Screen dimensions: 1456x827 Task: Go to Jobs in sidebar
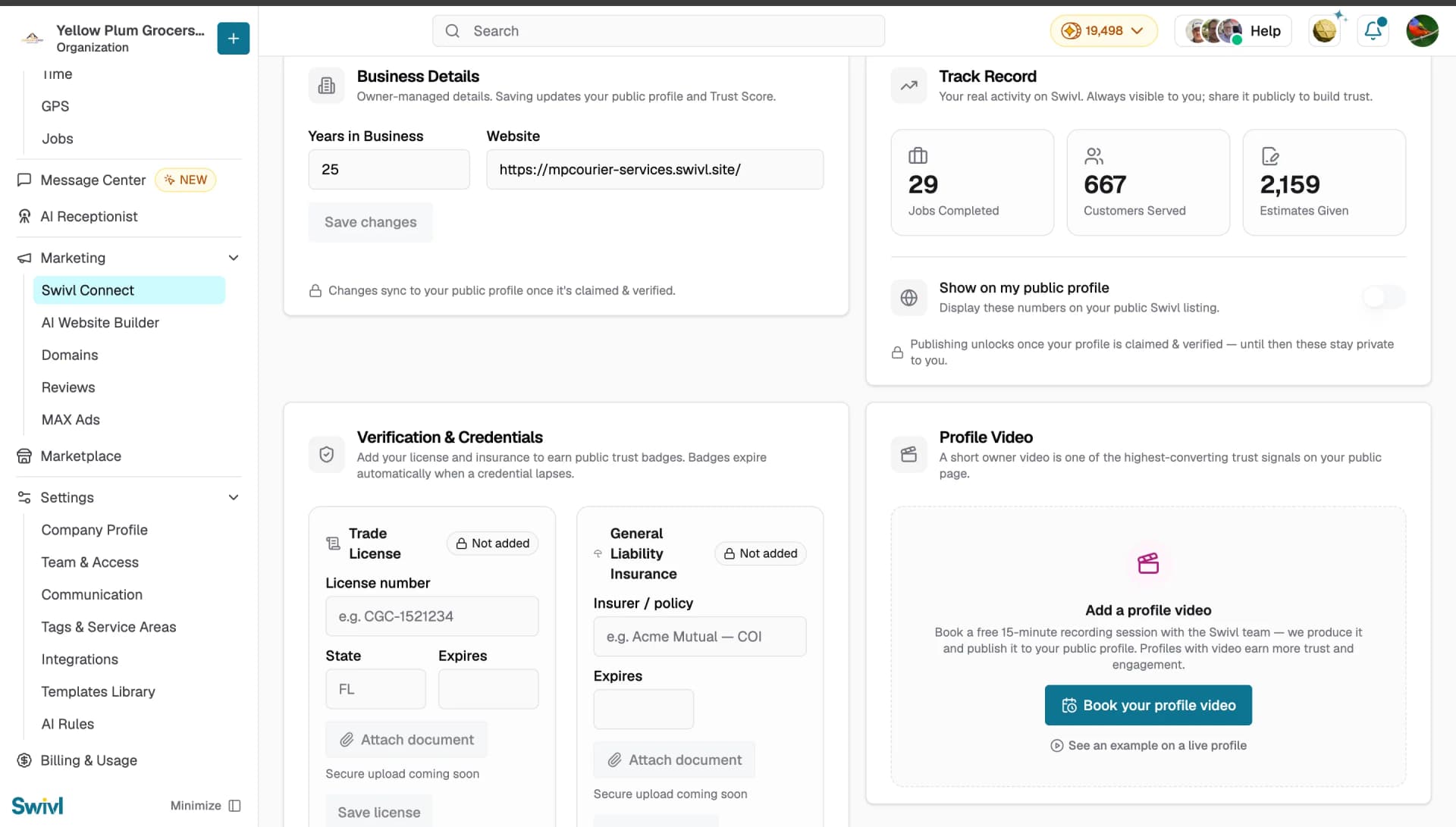tap(58, 139)
